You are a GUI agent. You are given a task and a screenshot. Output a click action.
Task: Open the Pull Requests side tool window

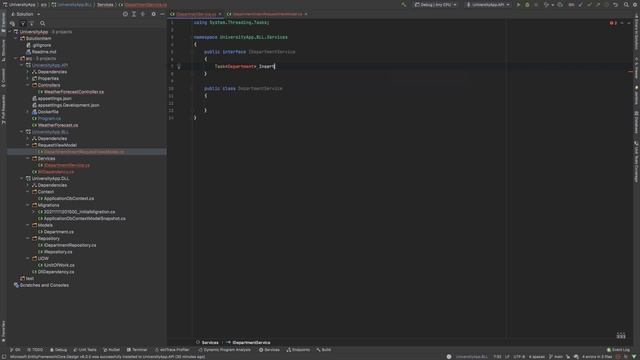pyautogui.click(x=3, y=109)
